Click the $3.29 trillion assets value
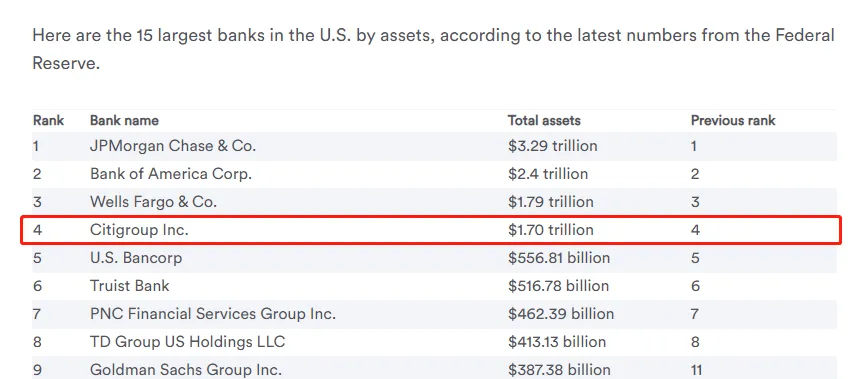 [553, 146]
